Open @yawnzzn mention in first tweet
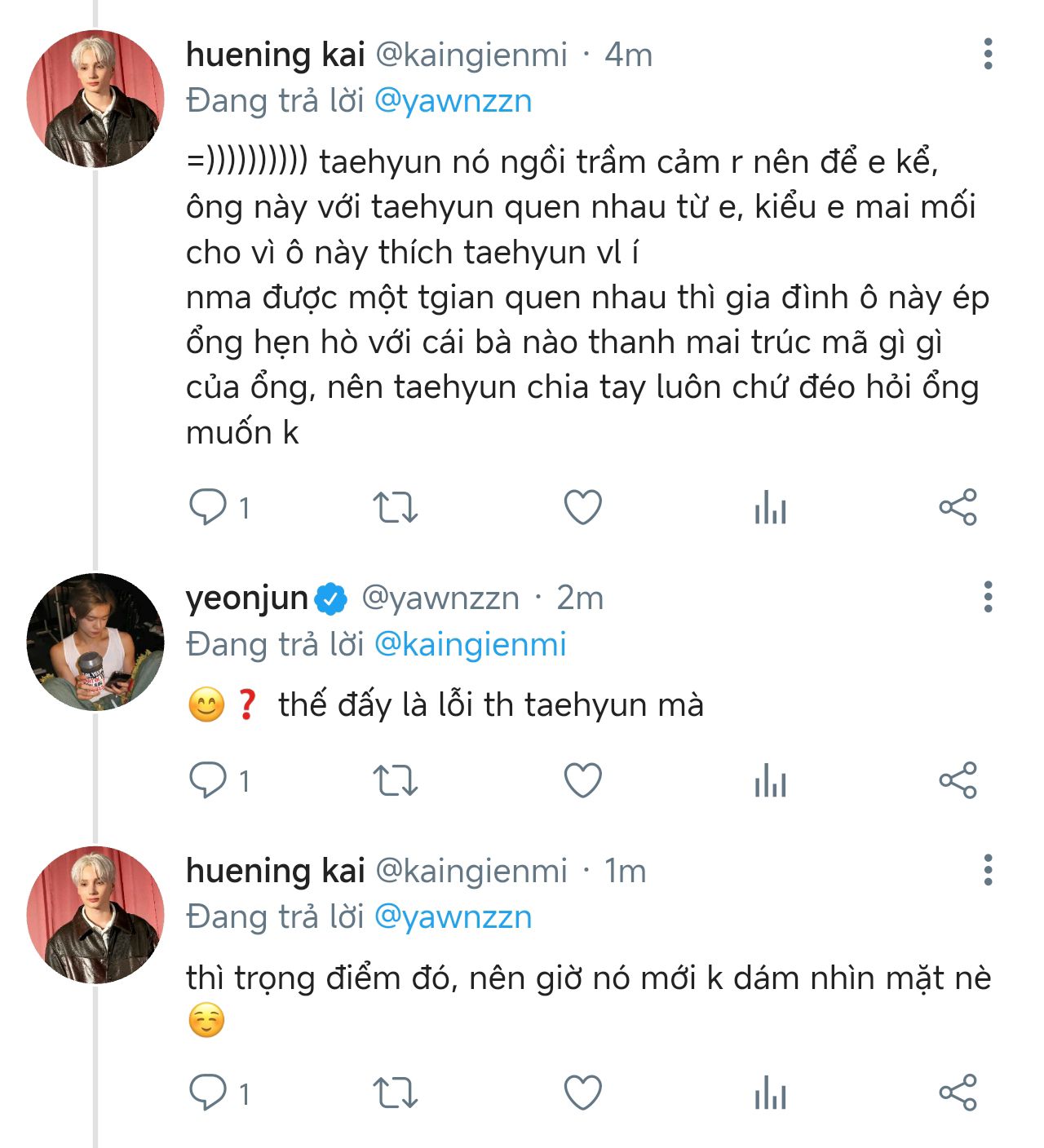Image resolution: width=1044 pixels, height=1148 pixels. pyautogui.click(x=453, y=101)
